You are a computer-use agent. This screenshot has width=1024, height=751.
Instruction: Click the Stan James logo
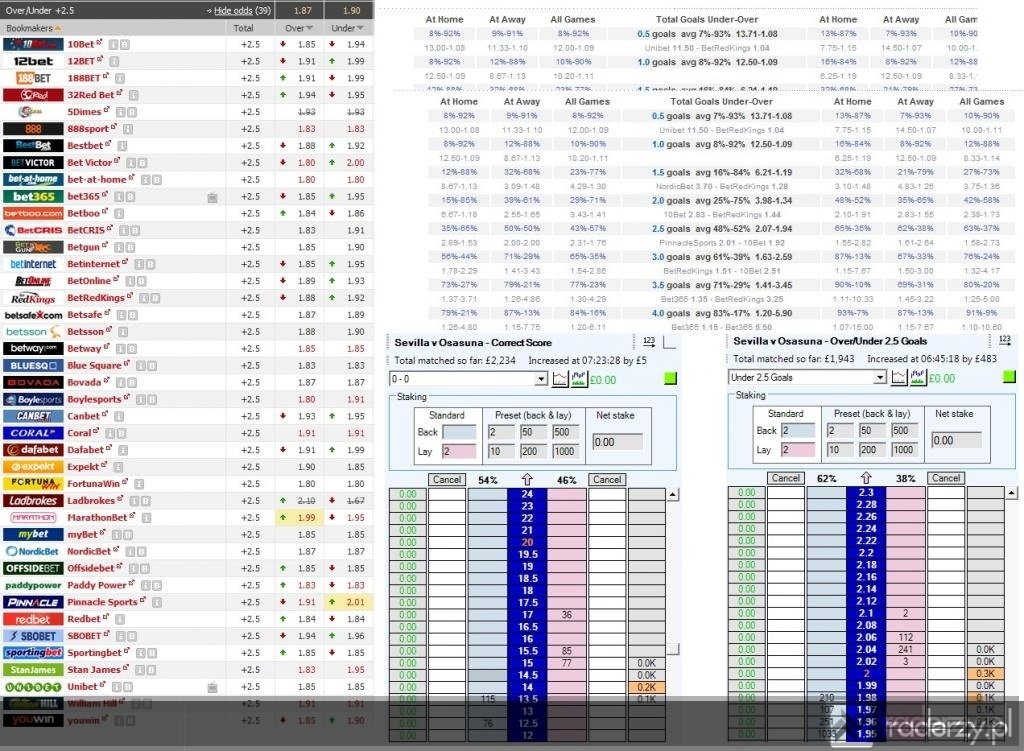click(x=33, y=670)
